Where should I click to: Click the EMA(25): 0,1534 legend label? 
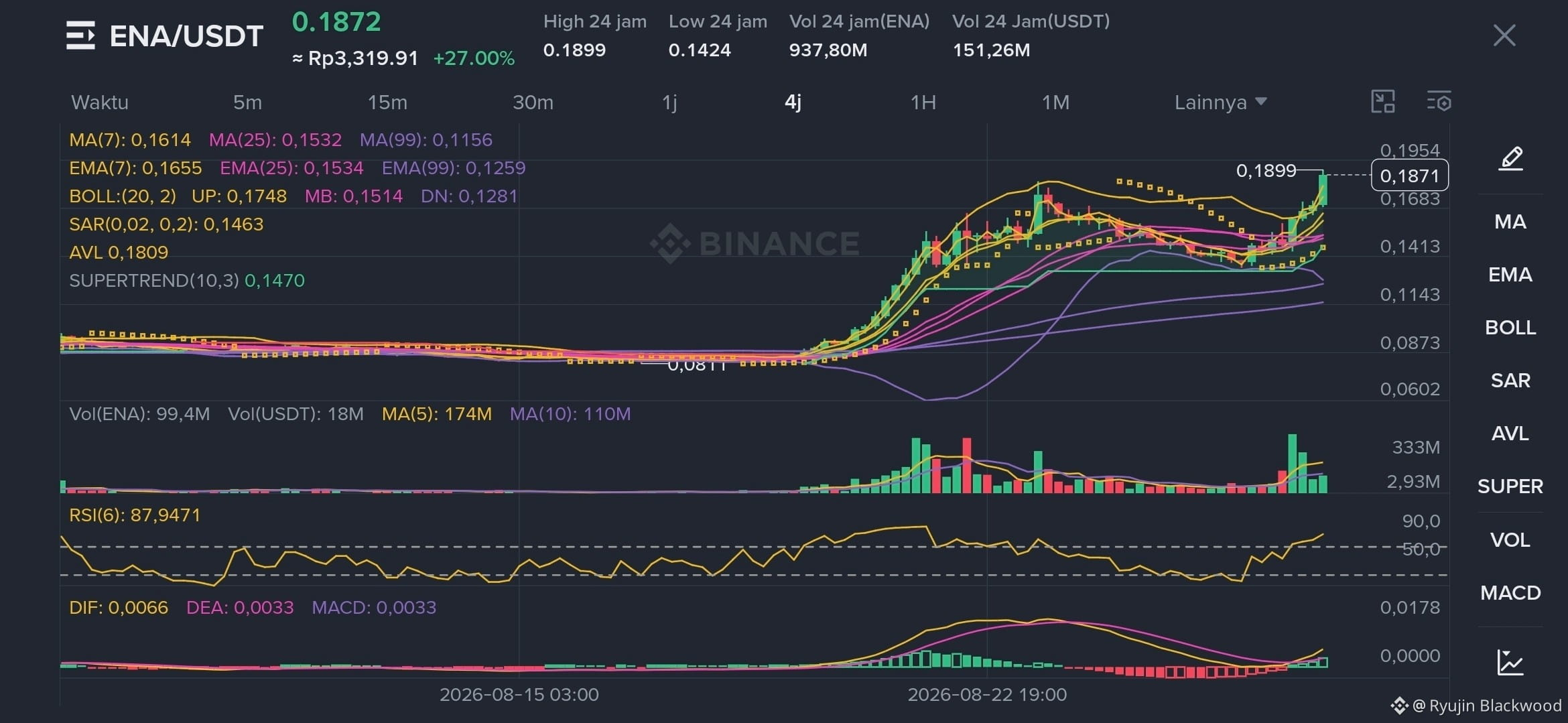pyautogui.click(x=292, y=168)
